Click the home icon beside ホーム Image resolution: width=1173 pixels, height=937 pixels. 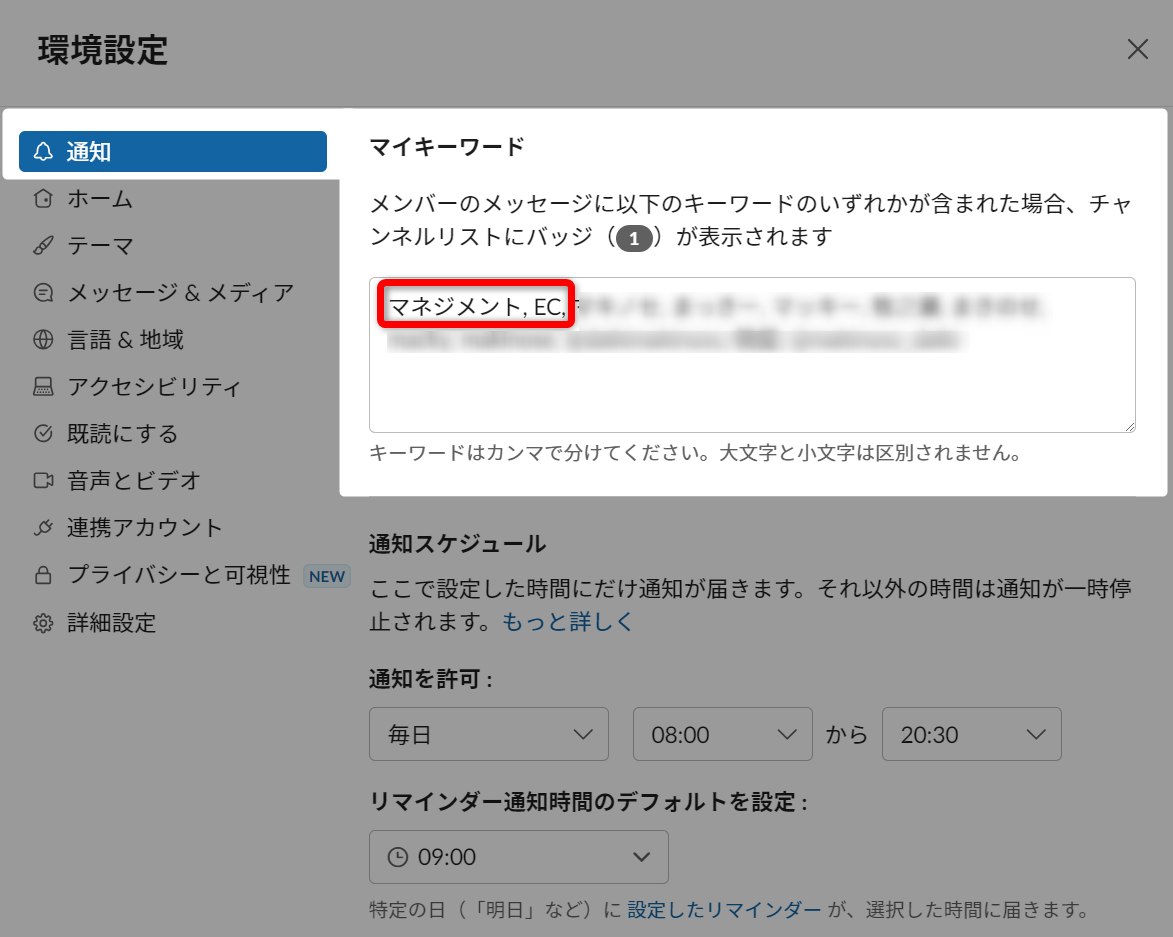coord(43,199)
